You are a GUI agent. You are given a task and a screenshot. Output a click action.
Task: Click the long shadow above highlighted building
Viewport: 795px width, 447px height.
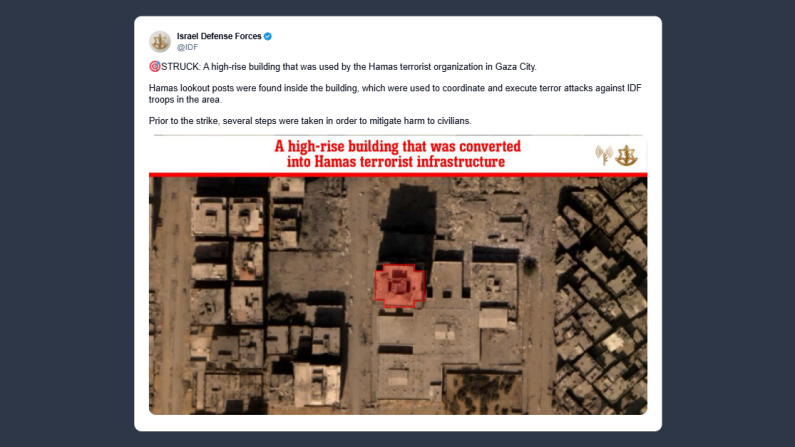pos(409,225)
